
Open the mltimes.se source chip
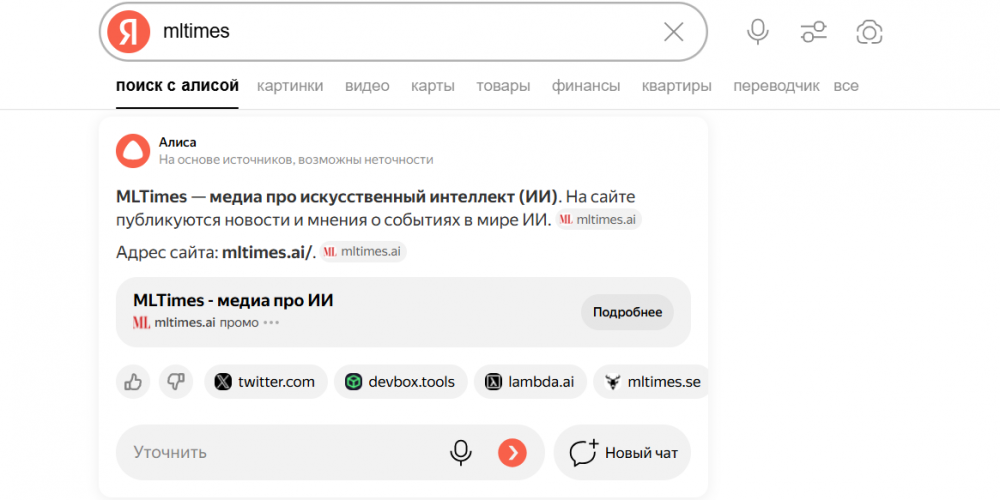click(651, 382)
